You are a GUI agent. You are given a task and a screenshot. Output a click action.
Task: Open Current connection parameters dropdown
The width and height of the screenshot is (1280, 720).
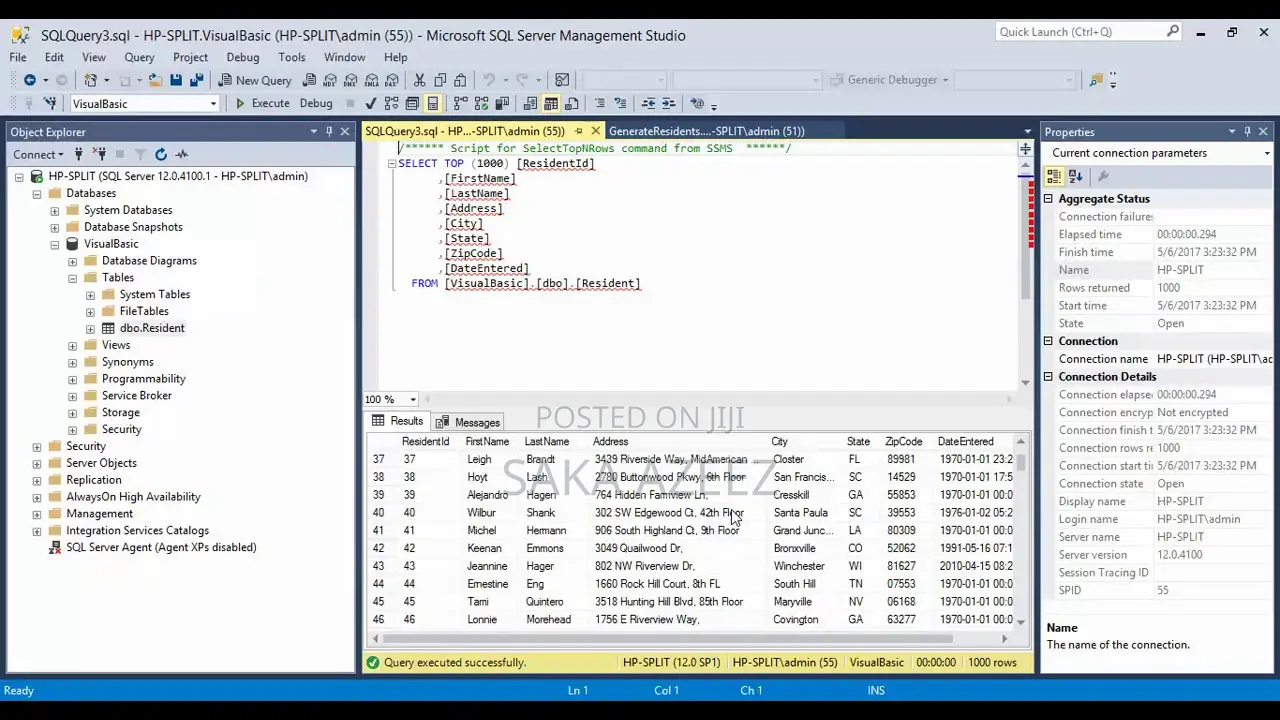[x=1267, y=153]
